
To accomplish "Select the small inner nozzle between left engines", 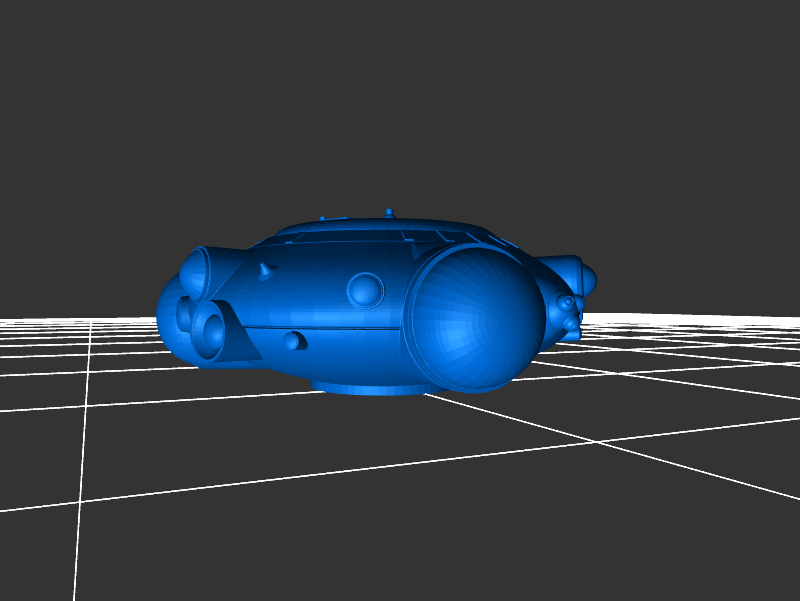I will (184, 314).
